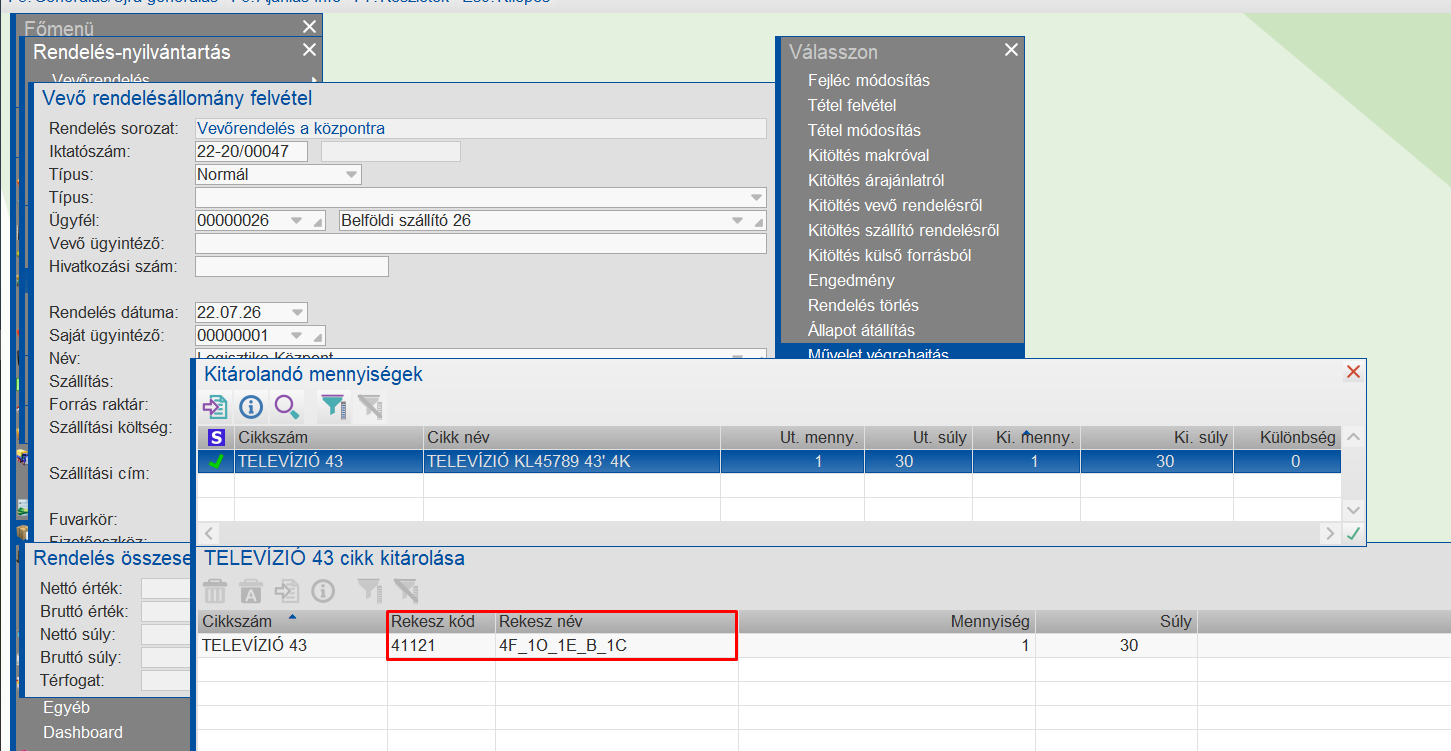
Task: Open the Saját ügyintéző dropdown 00000001
Action: (x=295, y=335)
